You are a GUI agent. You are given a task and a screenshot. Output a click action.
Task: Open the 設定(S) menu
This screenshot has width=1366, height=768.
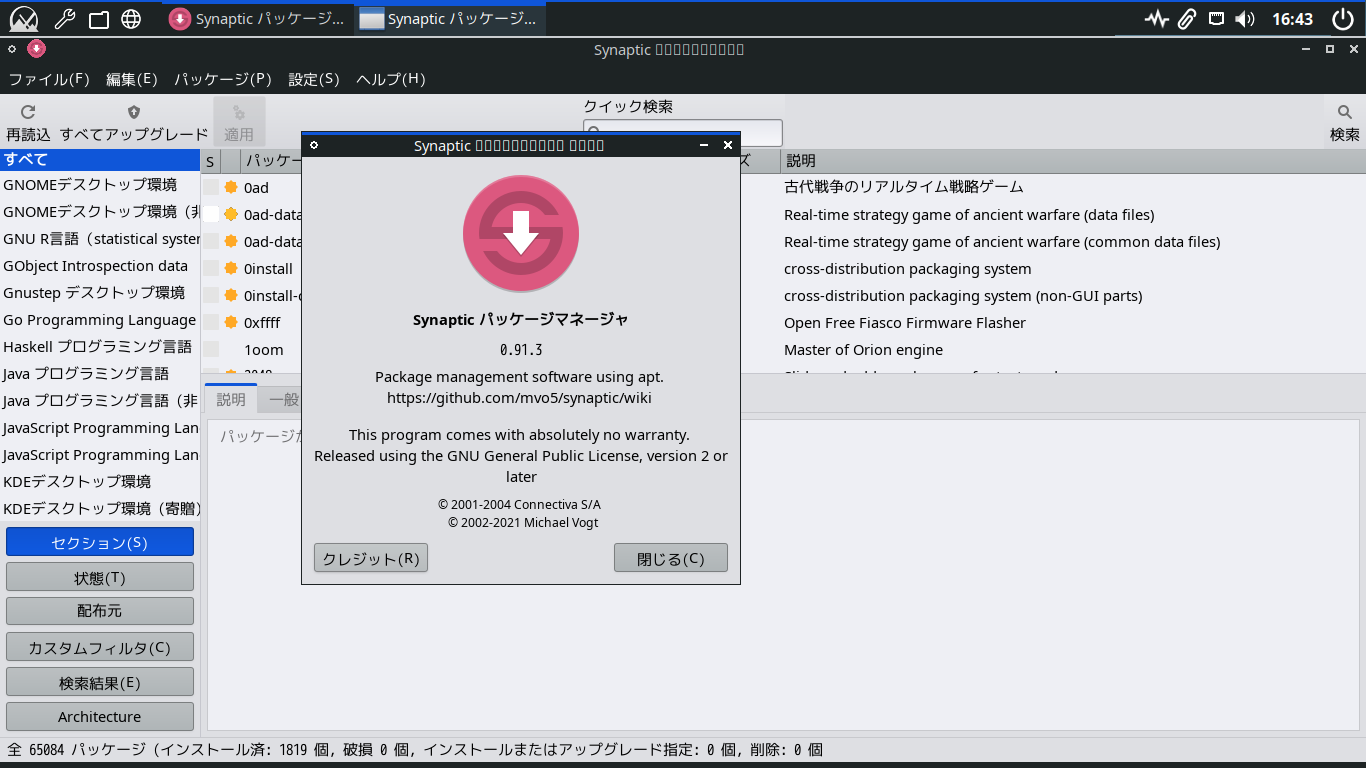click(314, 79)
